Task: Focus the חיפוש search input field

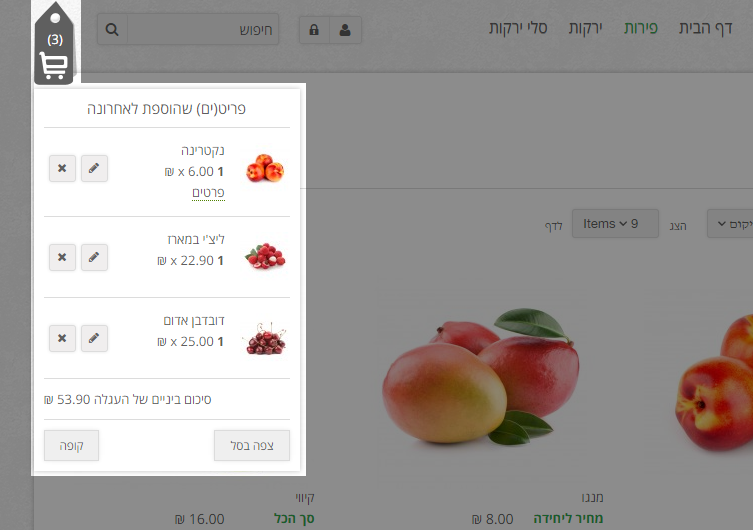Action: (x=203, y=30)
